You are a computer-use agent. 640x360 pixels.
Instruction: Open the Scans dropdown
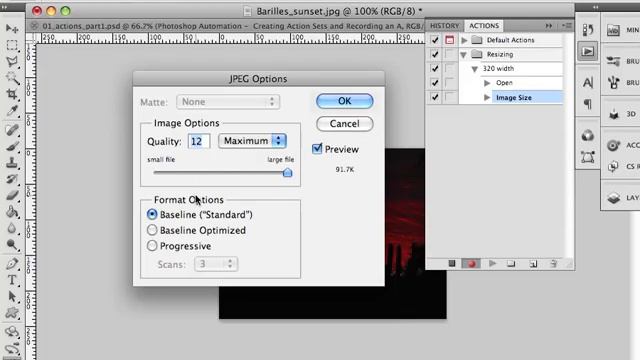tap(216, 264)
